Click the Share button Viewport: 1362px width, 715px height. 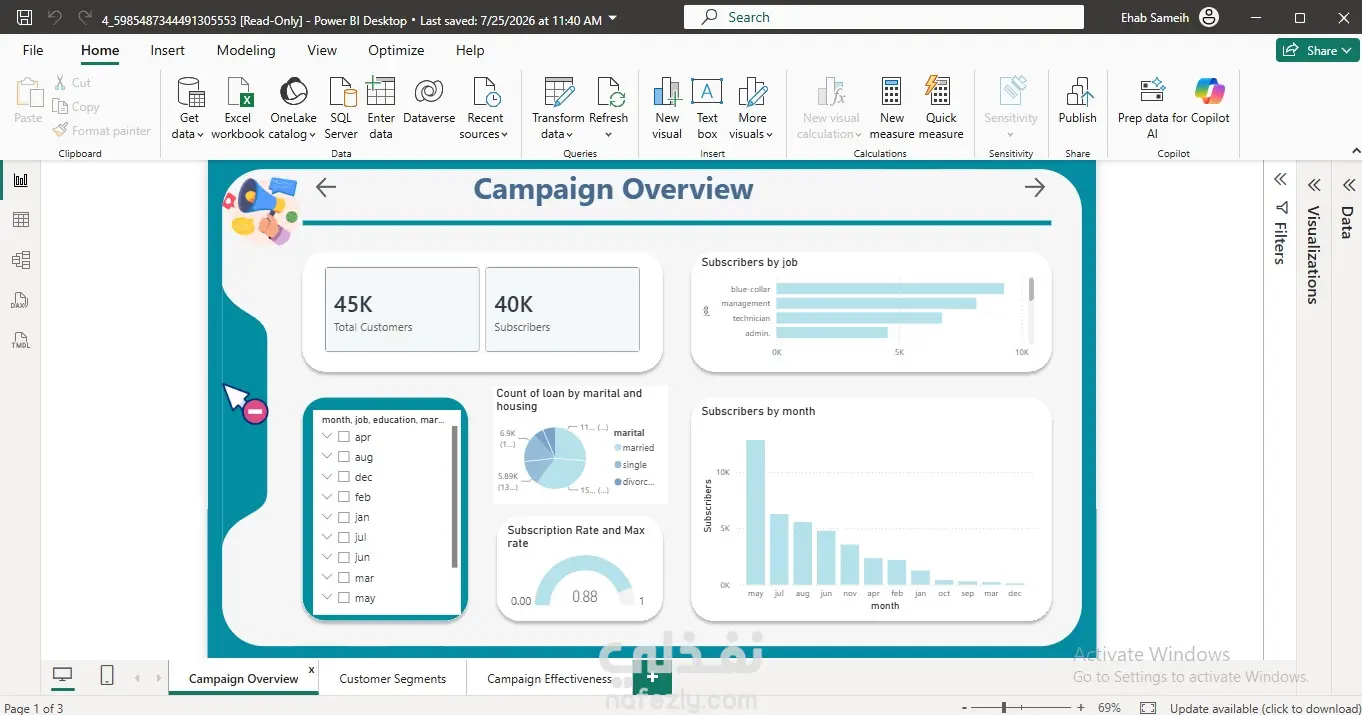tap(1318, 50)
